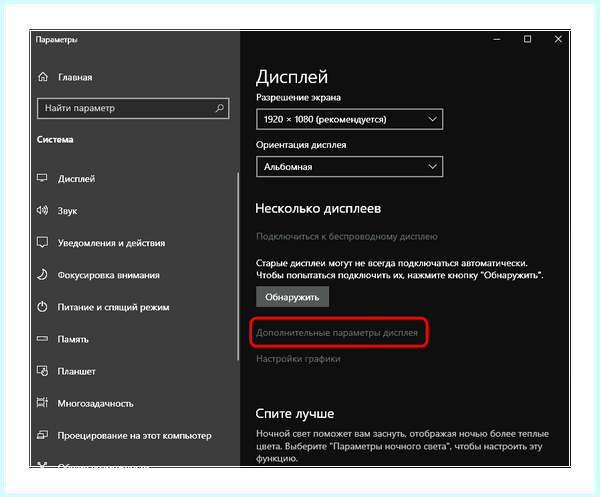Open the Разрешение экрана dropdown
Viewport: 600px width, 497px height.
349,119
